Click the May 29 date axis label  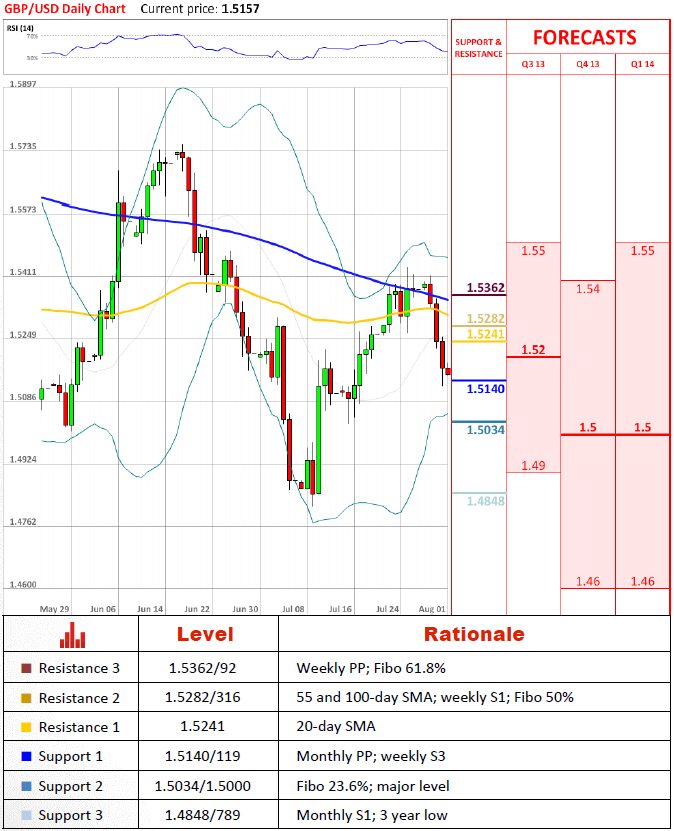(55, 609)
